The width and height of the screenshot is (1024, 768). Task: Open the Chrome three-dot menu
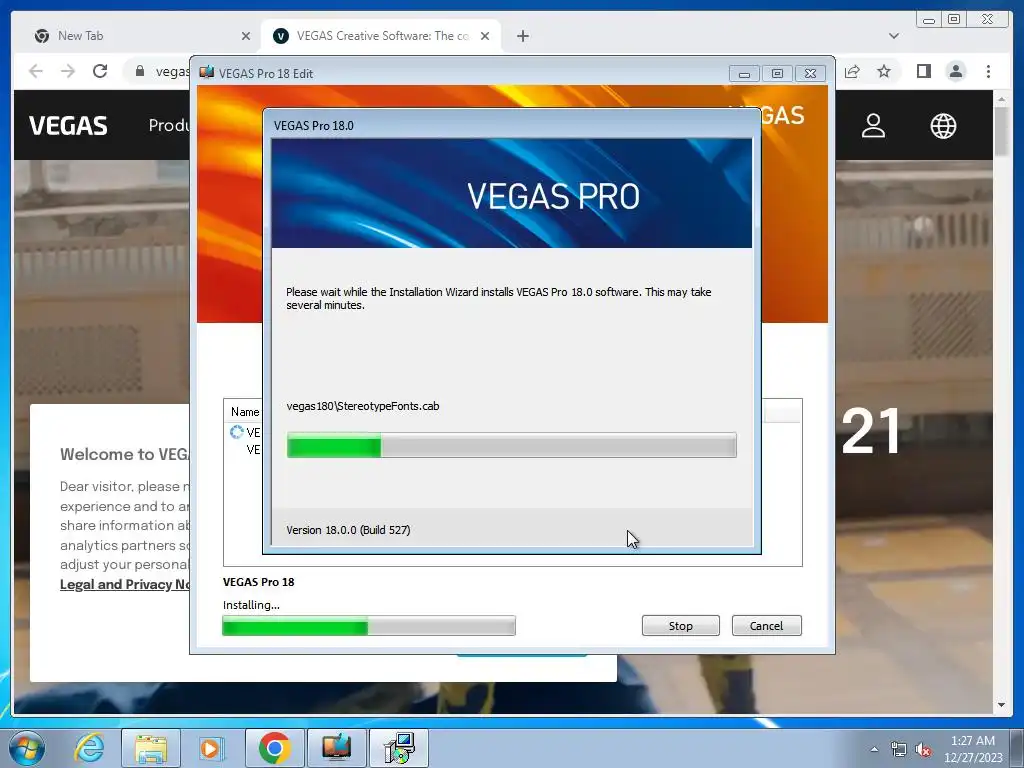988,71
